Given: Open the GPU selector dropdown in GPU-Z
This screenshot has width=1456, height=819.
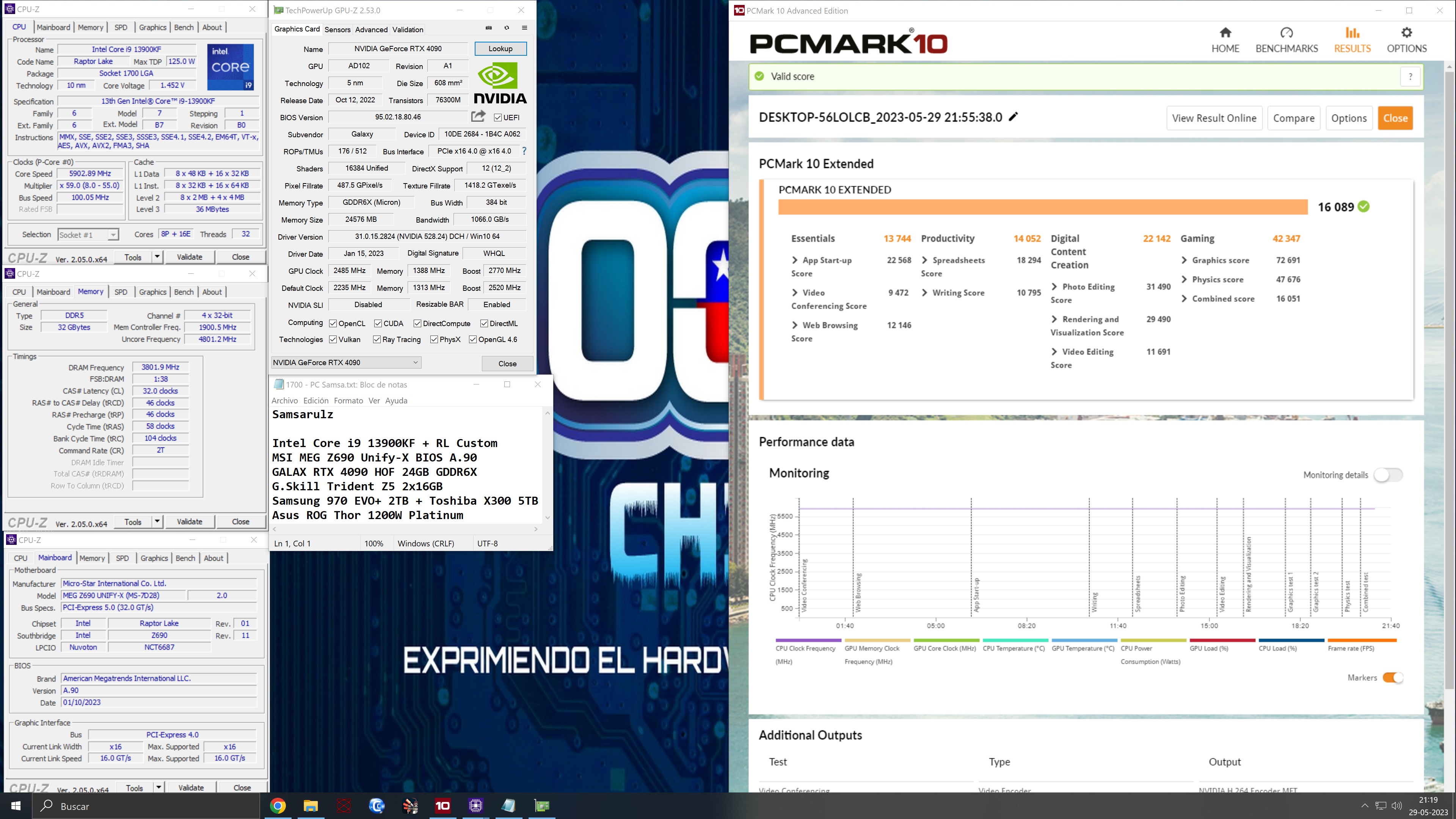Looking at the screenshot, I should click(346, 362).
